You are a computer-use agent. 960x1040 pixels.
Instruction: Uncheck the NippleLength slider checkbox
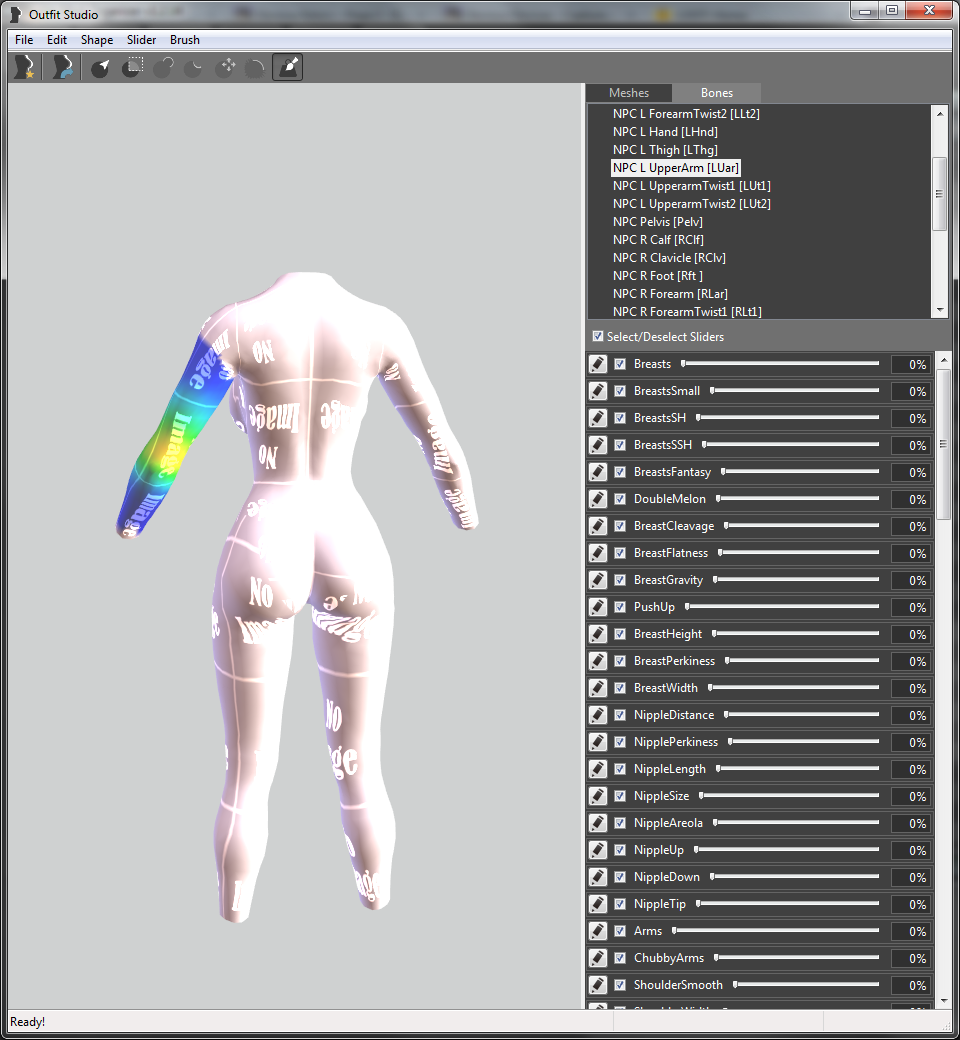click(620, 769)
